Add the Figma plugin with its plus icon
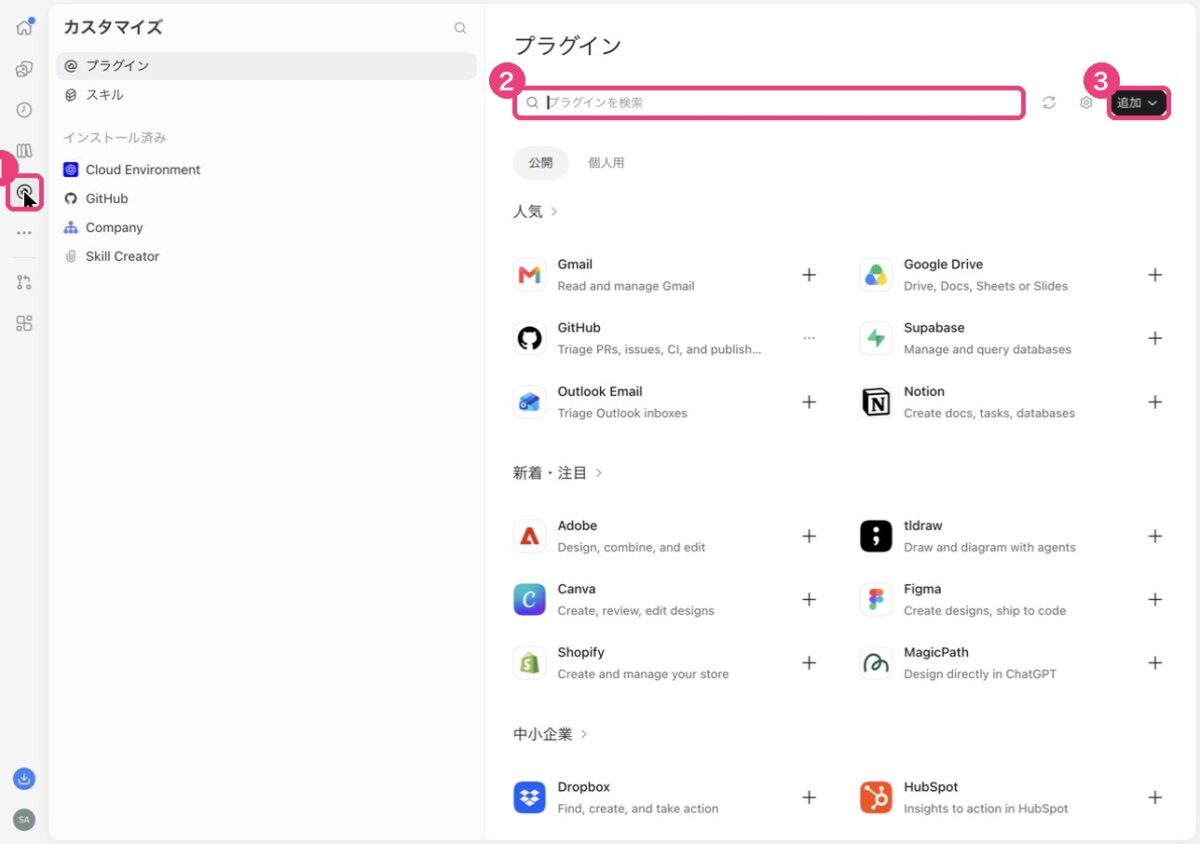This screenshot has width=1200, height=844. click(1155, 600)
